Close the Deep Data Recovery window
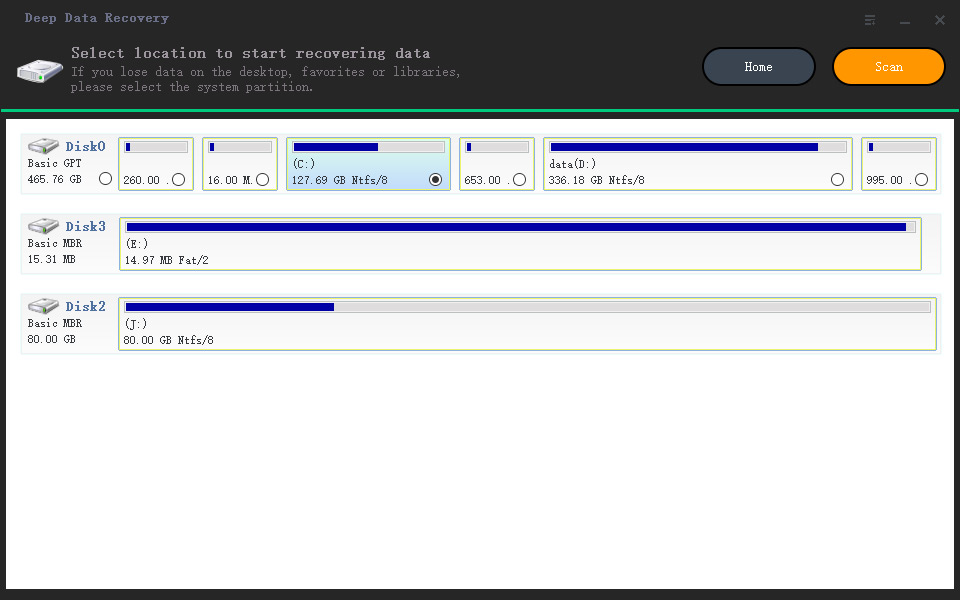Viewport: 960px width, 600px height. tap(940, 20)
